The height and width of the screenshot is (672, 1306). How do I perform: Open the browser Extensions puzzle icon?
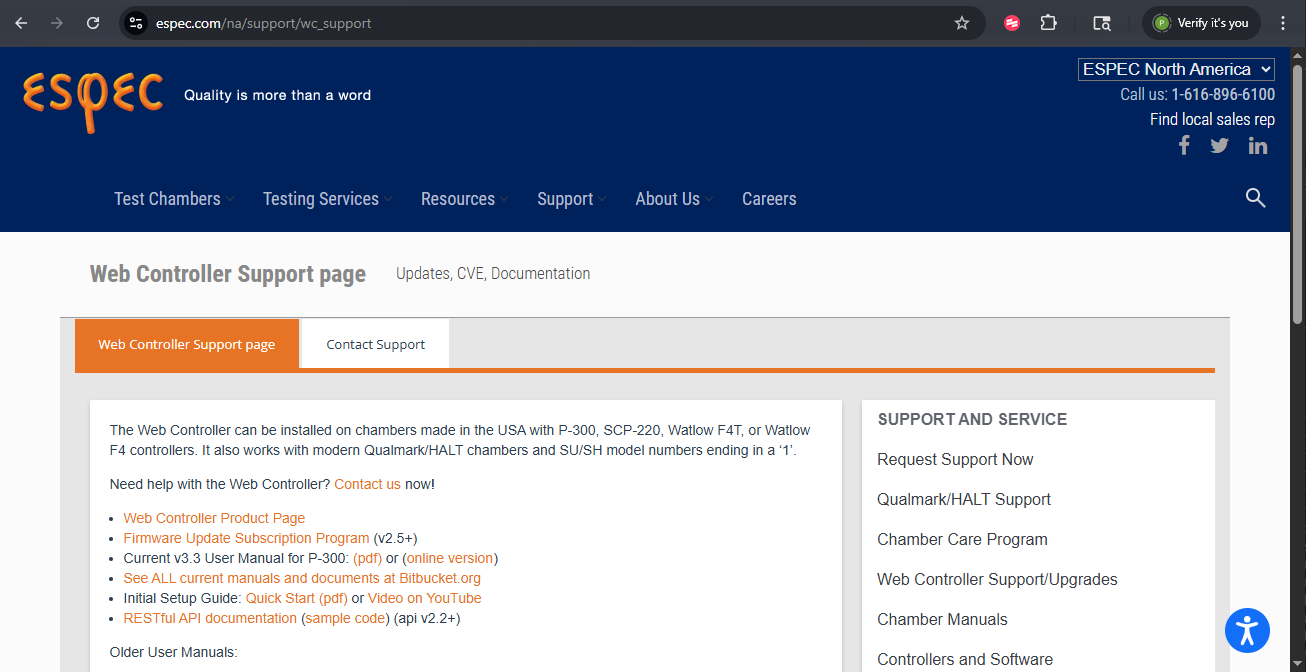click(1048, 23)
